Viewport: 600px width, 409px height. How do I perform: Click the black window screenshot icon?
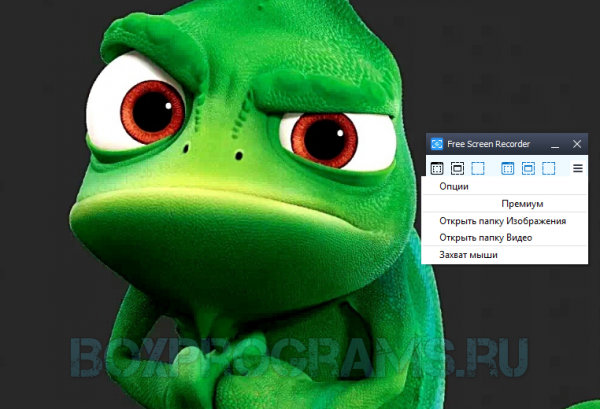point(457,168)
